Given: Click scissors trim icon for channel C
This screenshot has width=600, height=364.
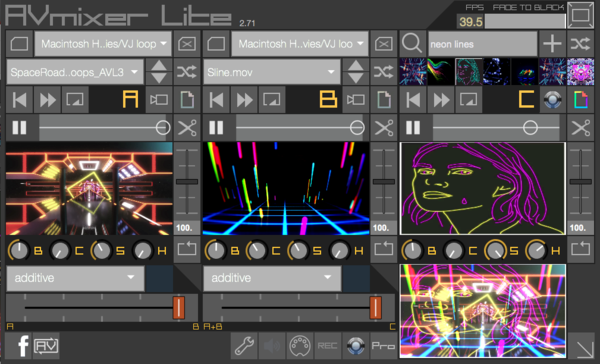Looking at the screenshot, I should [x=580, y=128].
